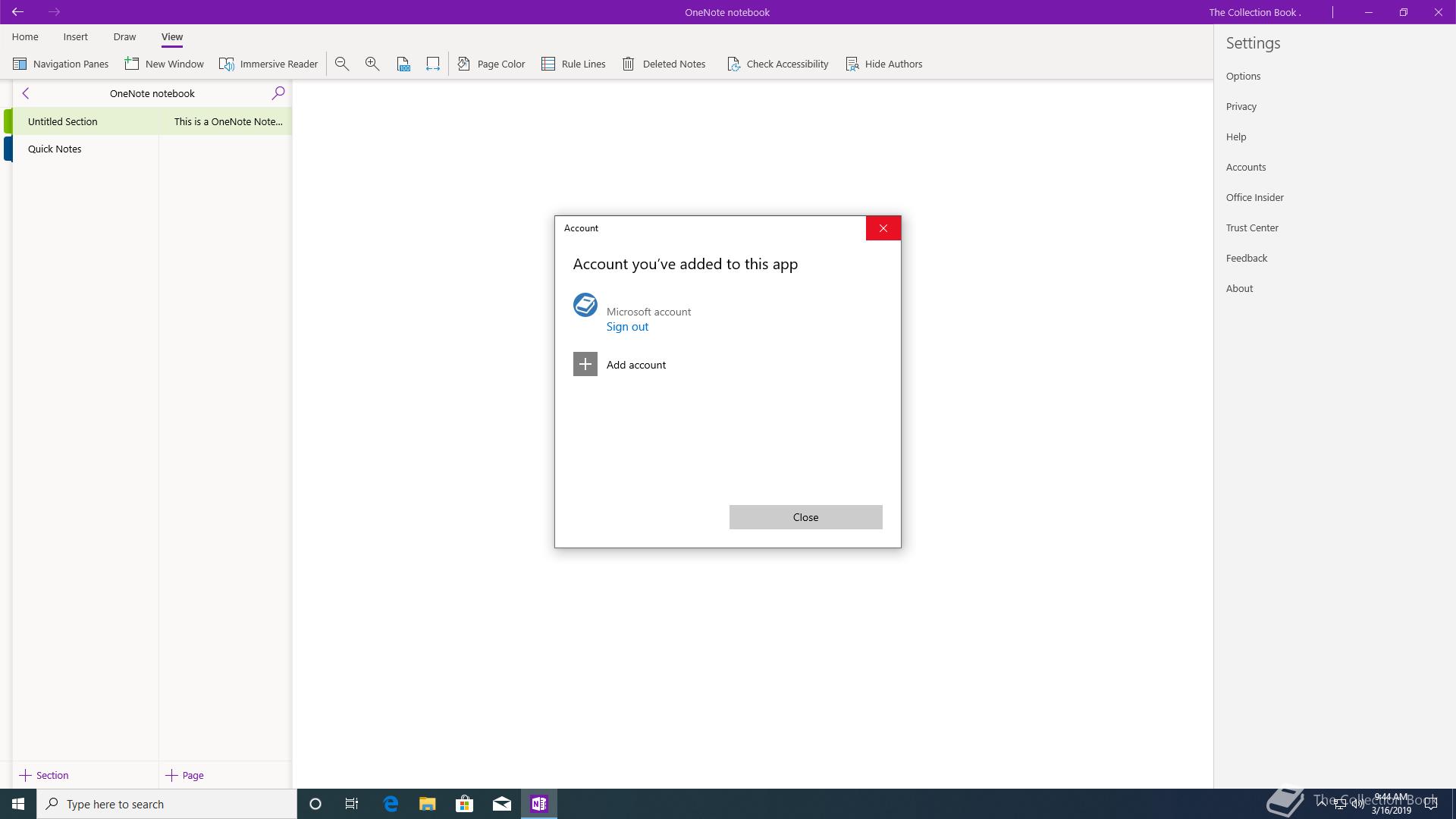The height and width of the screenshot is (819, 1456).
Task: Click the taskbar search box
Action: click(x=167, y=804)
